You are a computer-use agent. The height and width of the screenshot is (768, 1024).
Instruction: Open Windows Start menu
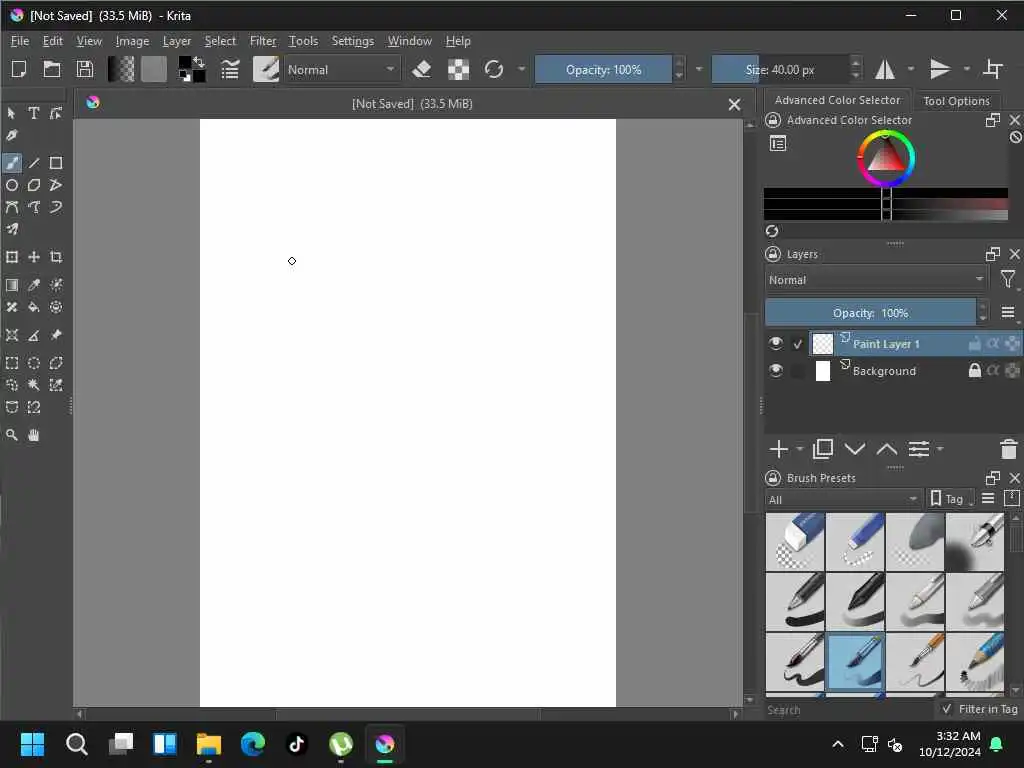(32, 744)
